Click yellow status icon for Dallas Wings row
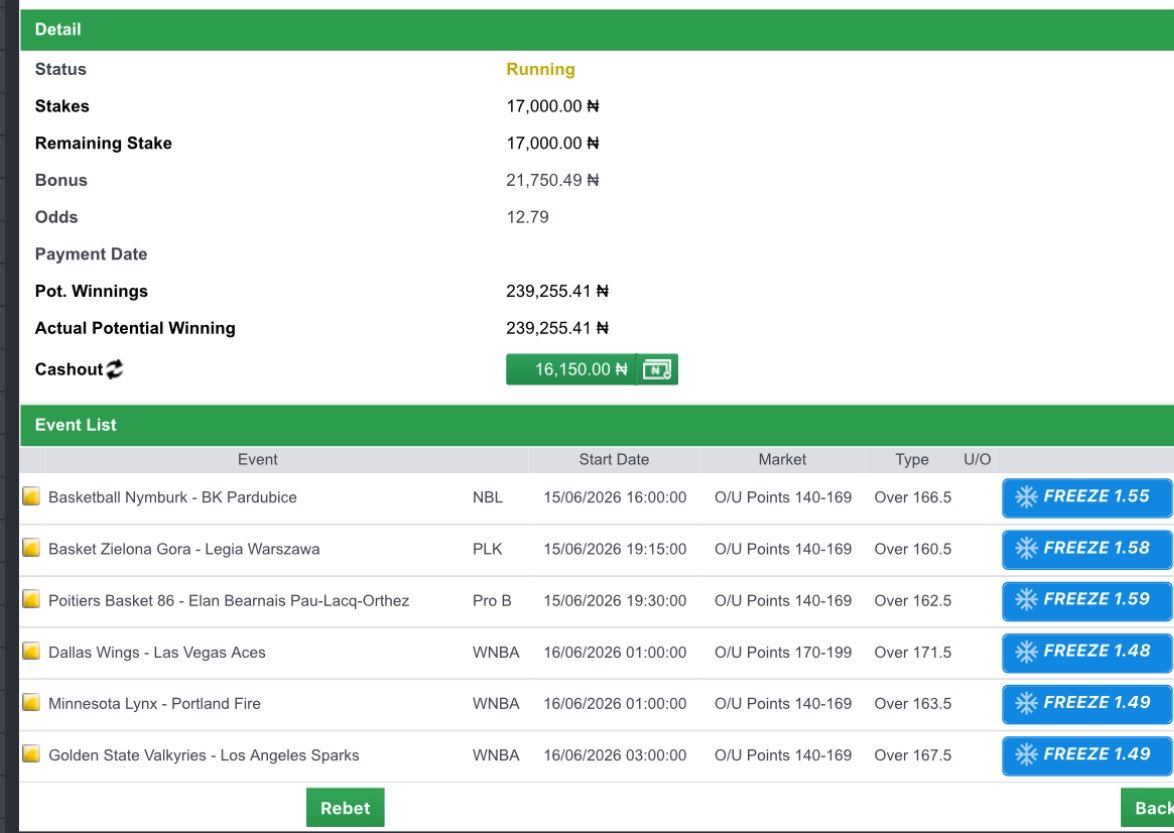Viewport: 1174px width, 833px height. [x=31, y=651]
